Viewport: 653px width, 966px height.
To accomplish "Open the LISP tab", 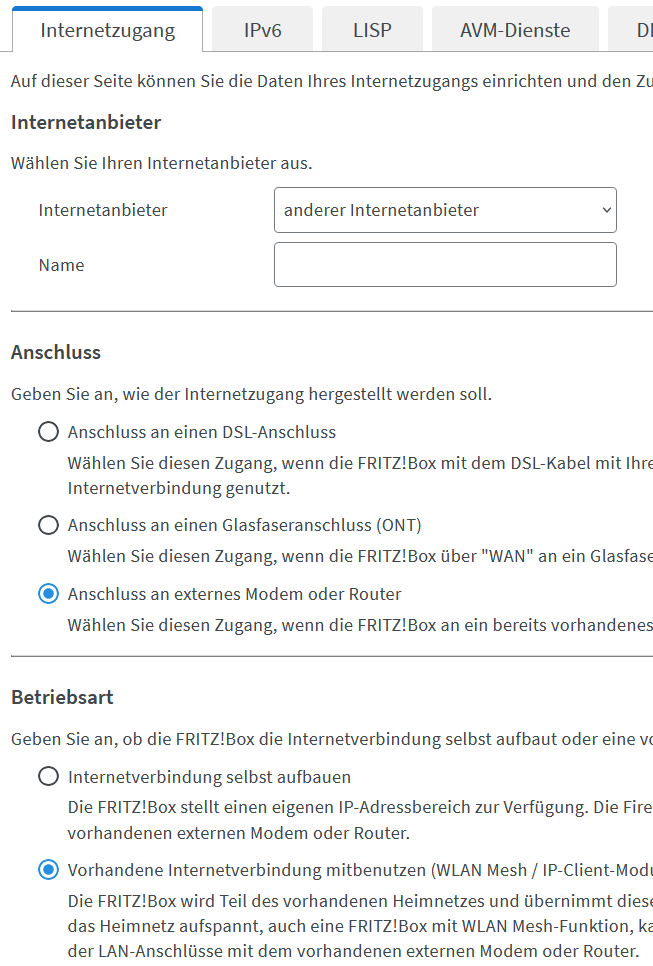I will tap(372, 30).
